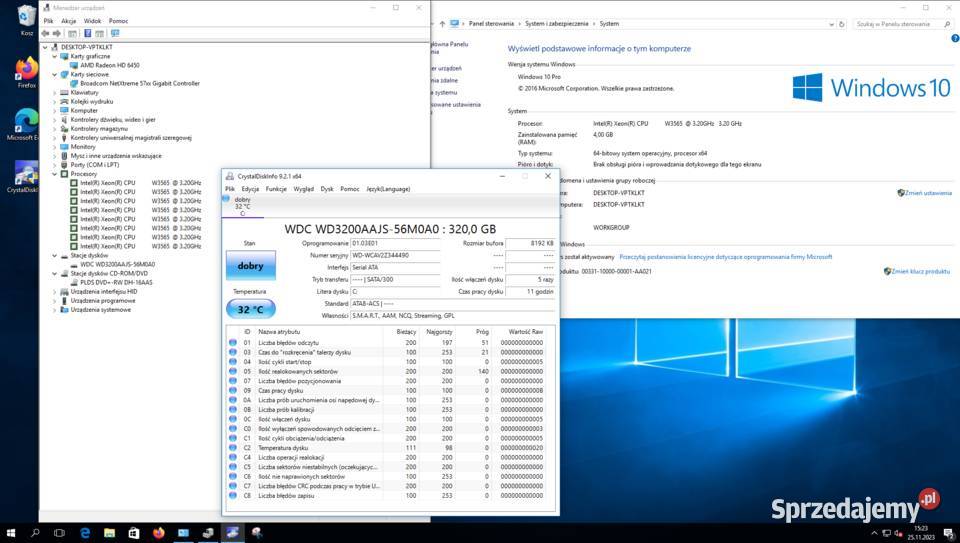The image size is (960, 543).
Task: Launch Edge from the taskbar
Action: pyautogui.click(x=85, y=533)
